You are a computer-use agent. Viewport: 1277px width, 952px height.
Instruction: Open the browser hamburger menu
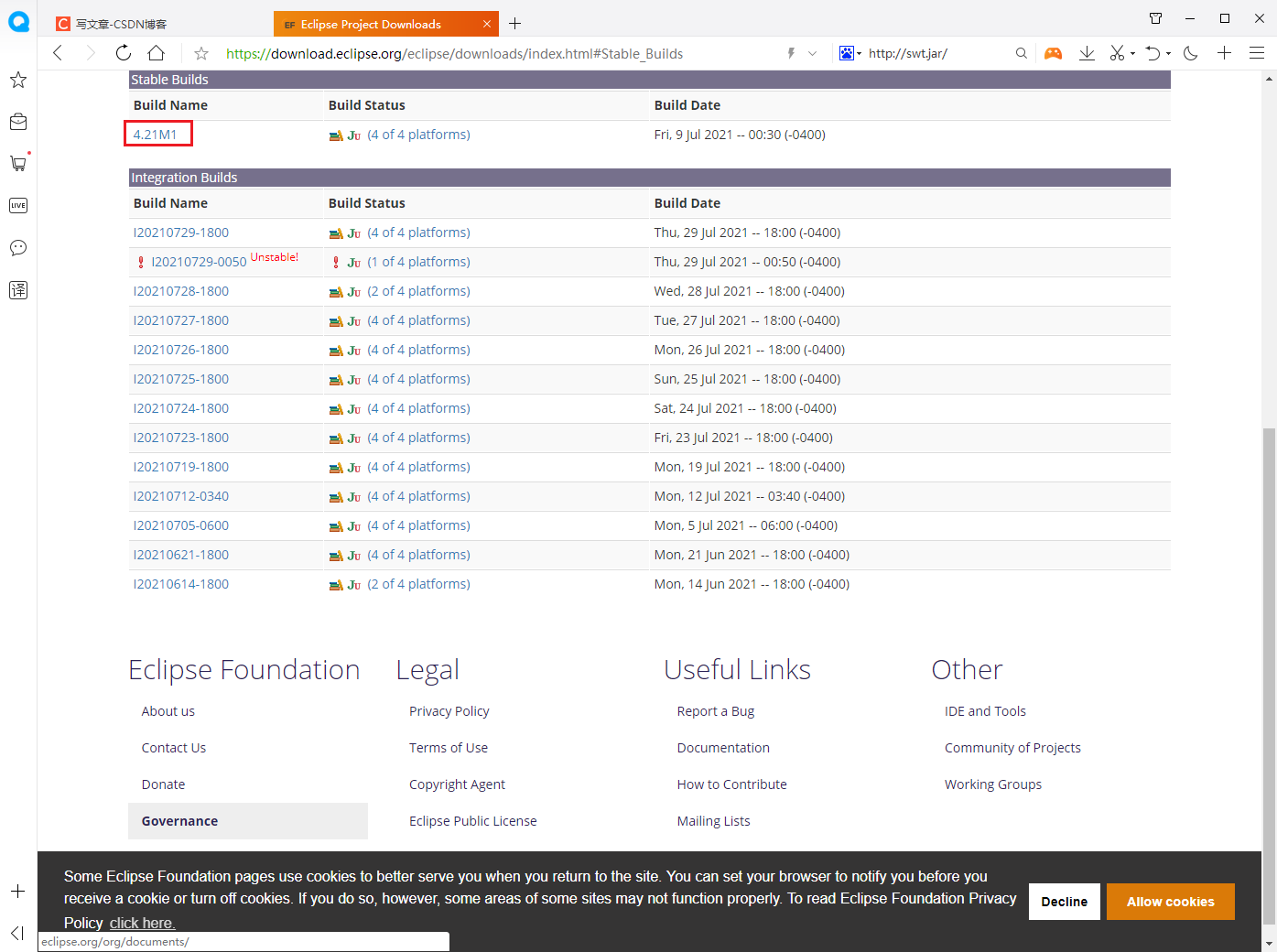point(1257,53)
